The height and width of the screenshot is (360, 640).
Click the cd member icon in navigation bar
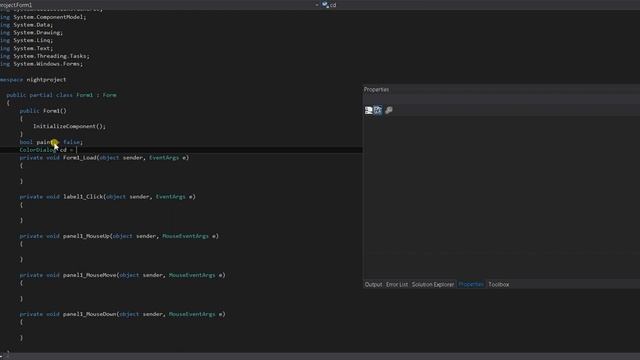[x=325, y=5]
